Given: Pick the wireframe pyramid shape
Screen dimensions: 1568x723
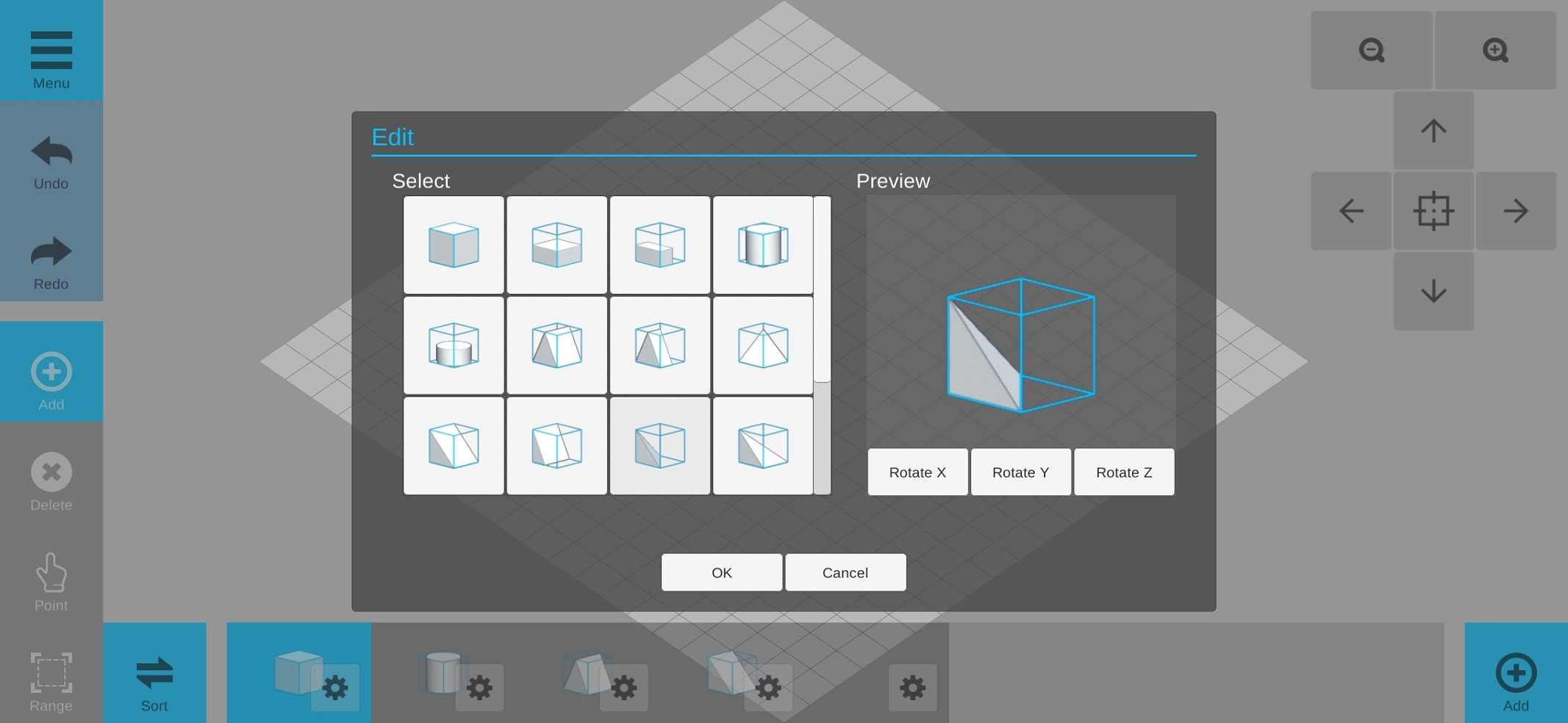Looking at the screenshot, I should point(762,345).
